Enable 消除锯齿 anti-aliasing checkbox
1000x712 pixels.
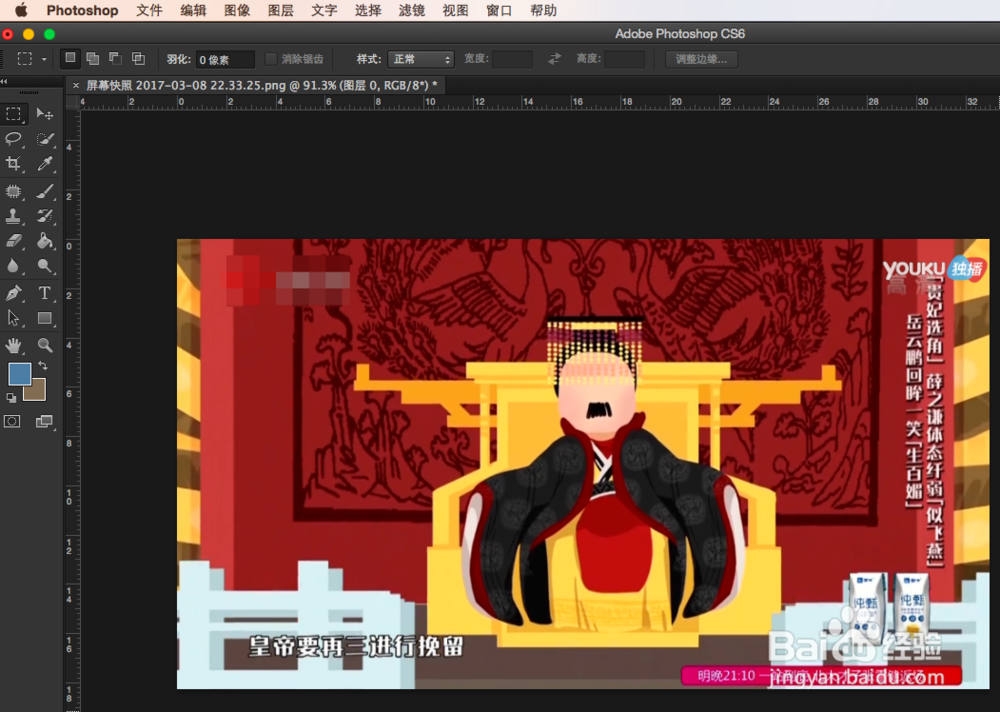pos(270,58)
